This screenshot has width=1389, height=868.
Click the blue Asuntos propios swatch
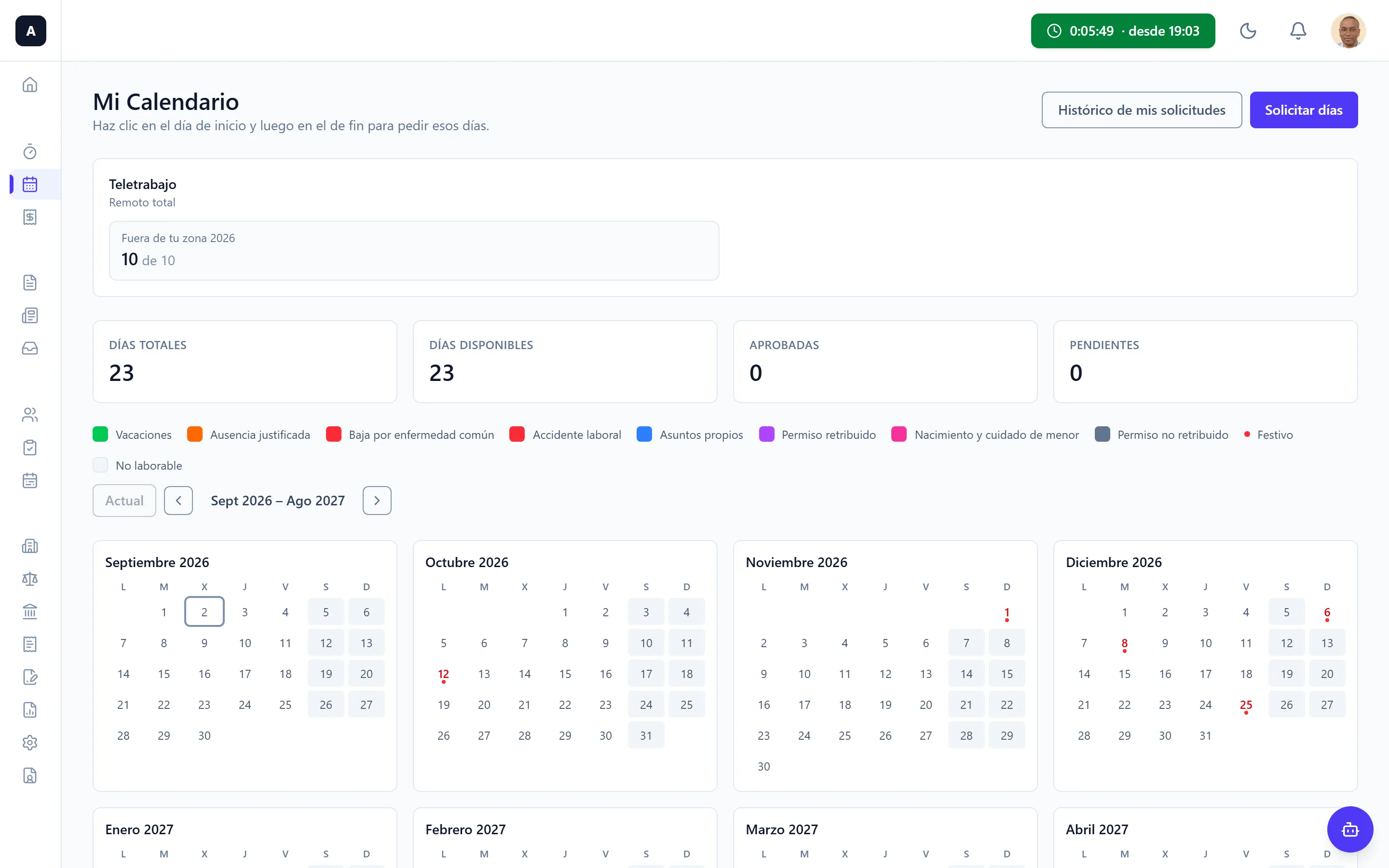tap(644, 434)
